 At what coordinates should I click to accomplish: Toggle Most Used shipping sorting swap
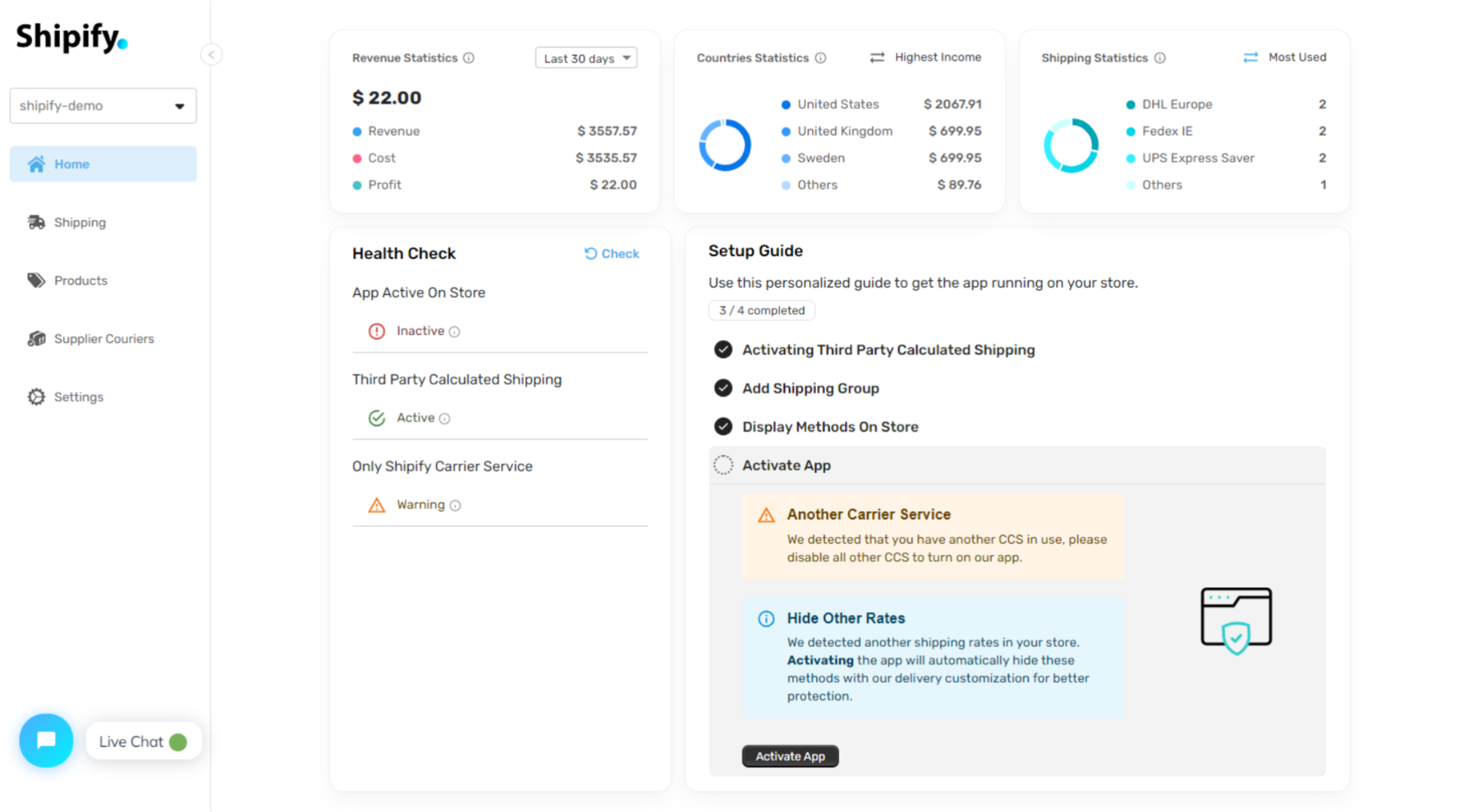(x=1250, y=57)
